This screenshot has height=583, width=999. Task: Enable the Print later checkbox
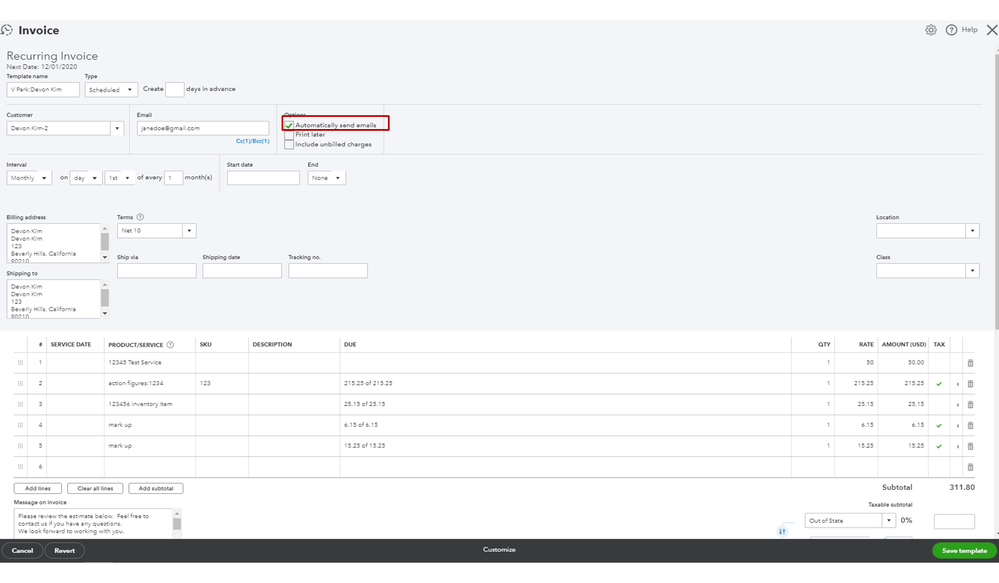tap(290, 134)
